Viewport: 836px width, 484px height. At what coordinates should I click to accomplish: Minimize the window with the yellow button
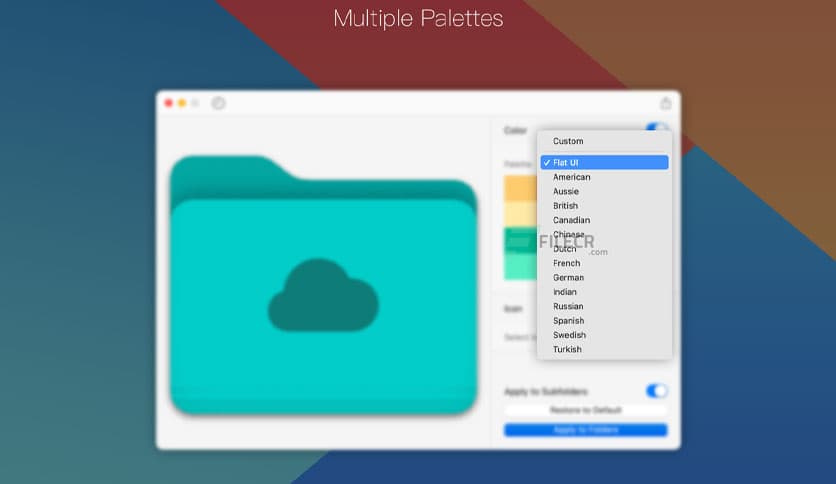pos(182,103)
